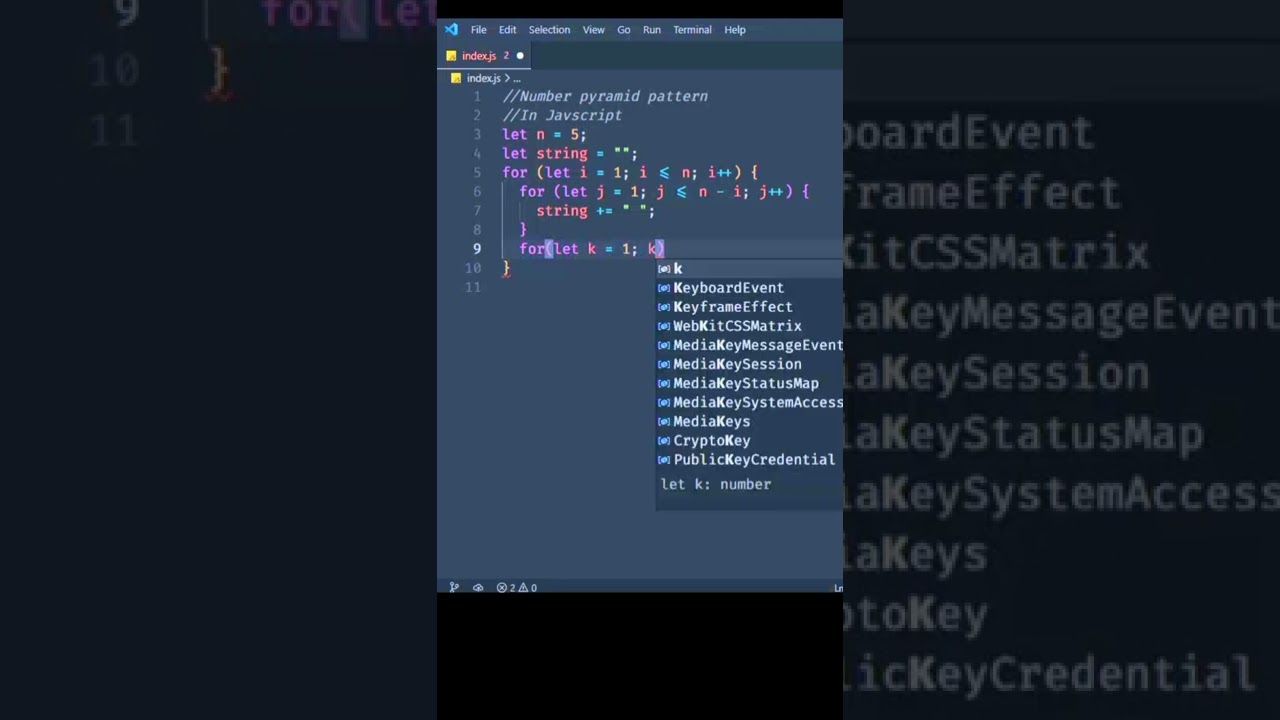Choose KeyboardEvent from suggestions
Image resolution: width=1280 pixels, height=720 pixels.
pyautogui.click(x=749, y=288)
